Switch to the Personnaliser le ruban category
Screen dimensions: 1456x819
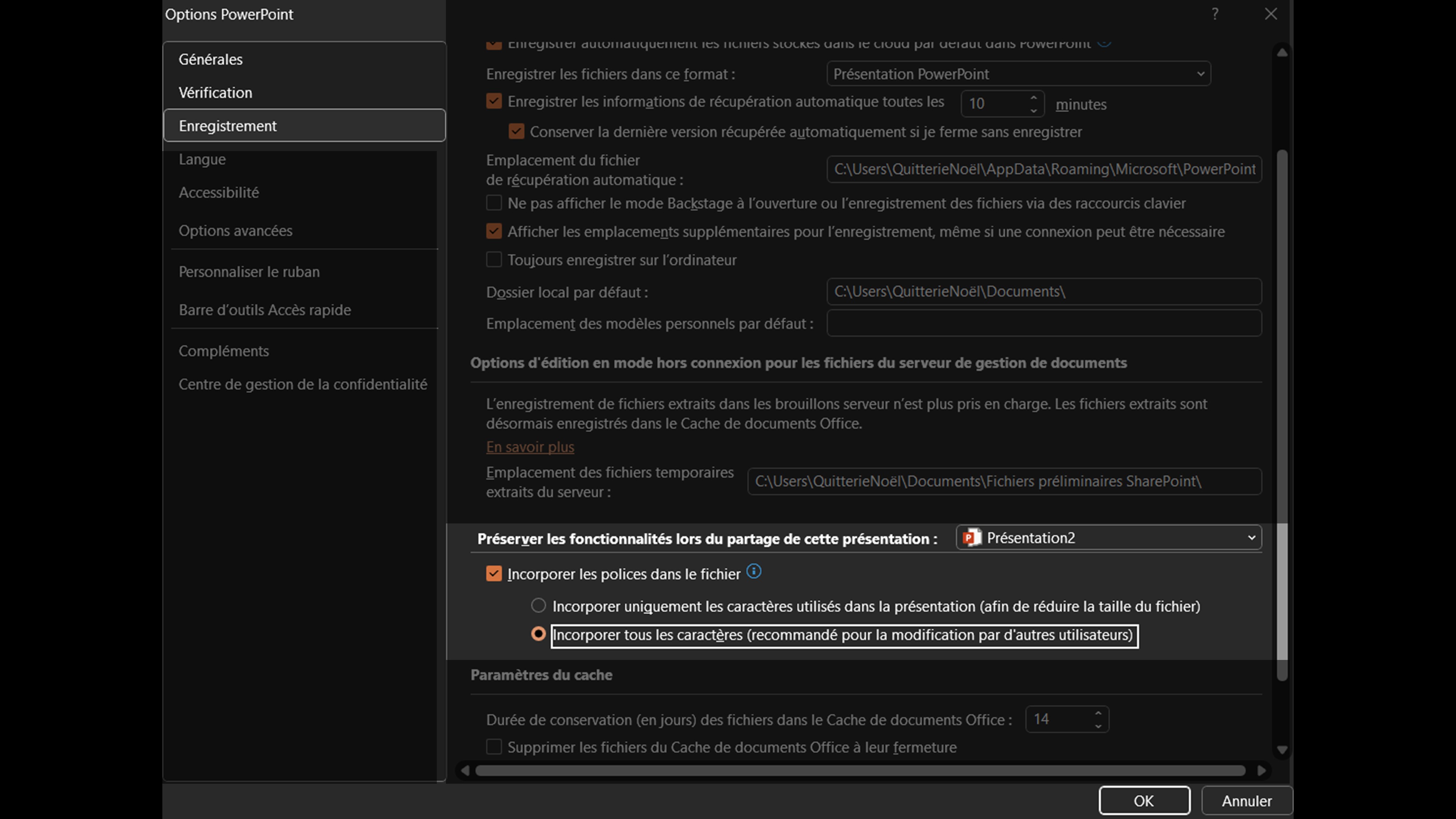[249, 272]
